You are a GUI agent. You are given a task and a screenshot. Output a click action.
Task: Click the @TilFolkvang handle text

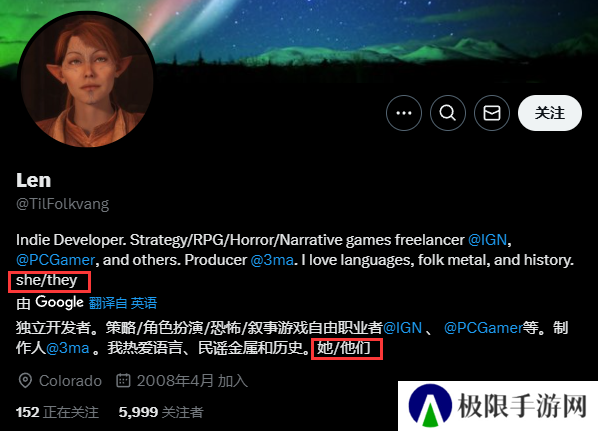(63, 204)
